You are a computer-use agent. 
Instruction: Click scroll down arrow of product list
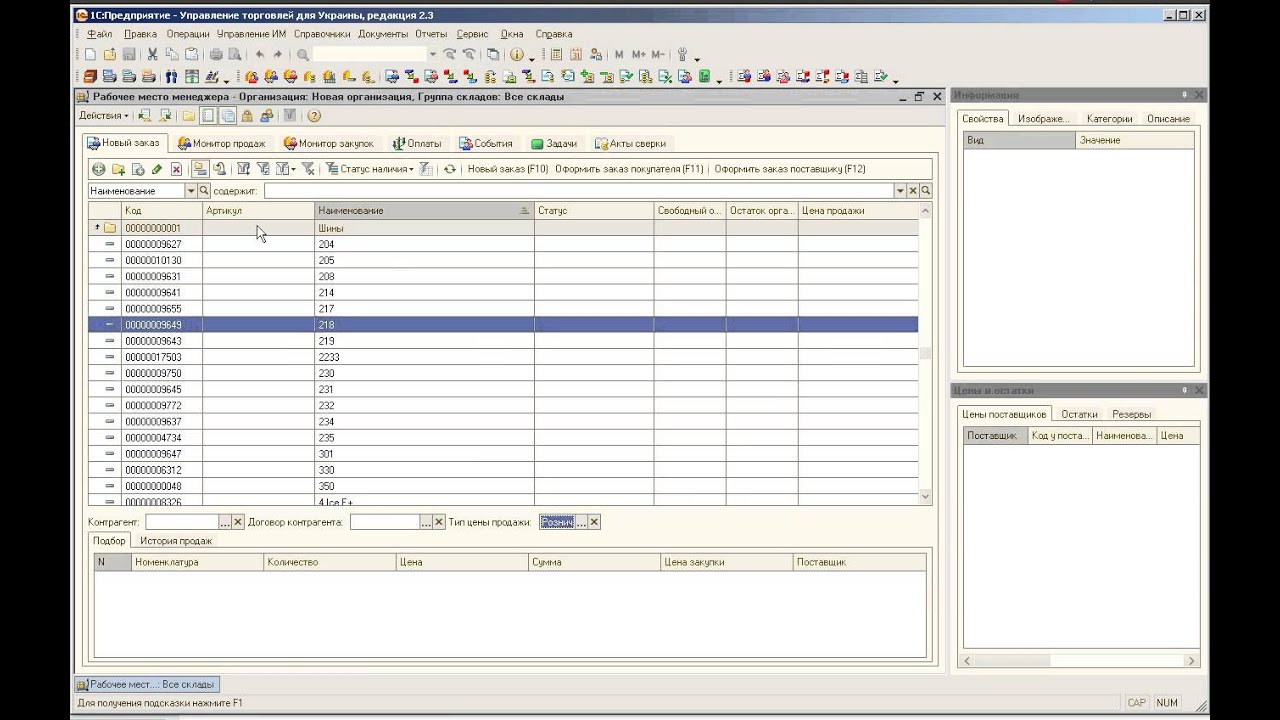925,496
